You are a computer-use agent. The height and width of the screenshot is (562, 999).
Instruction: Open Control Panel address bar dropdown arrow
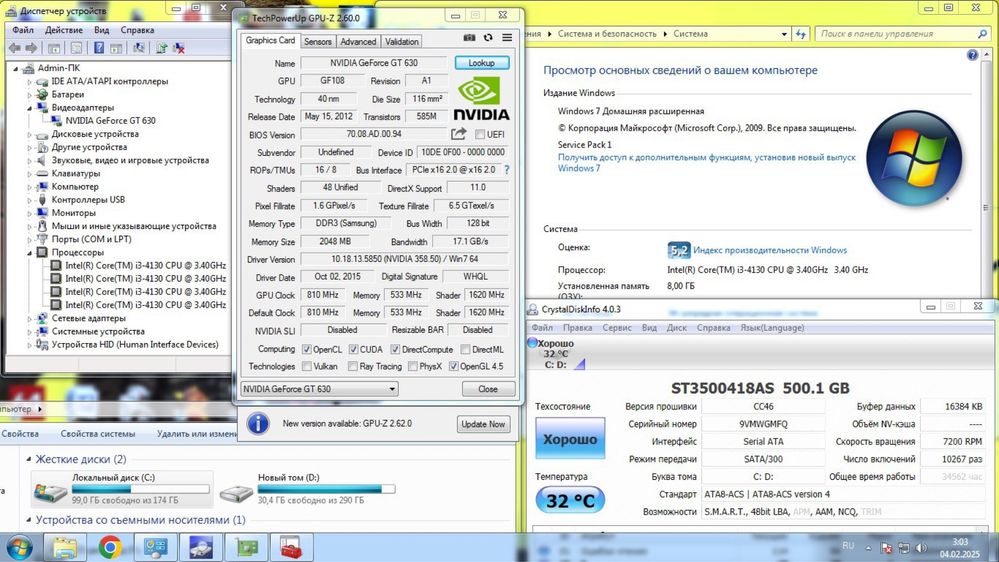784,34
